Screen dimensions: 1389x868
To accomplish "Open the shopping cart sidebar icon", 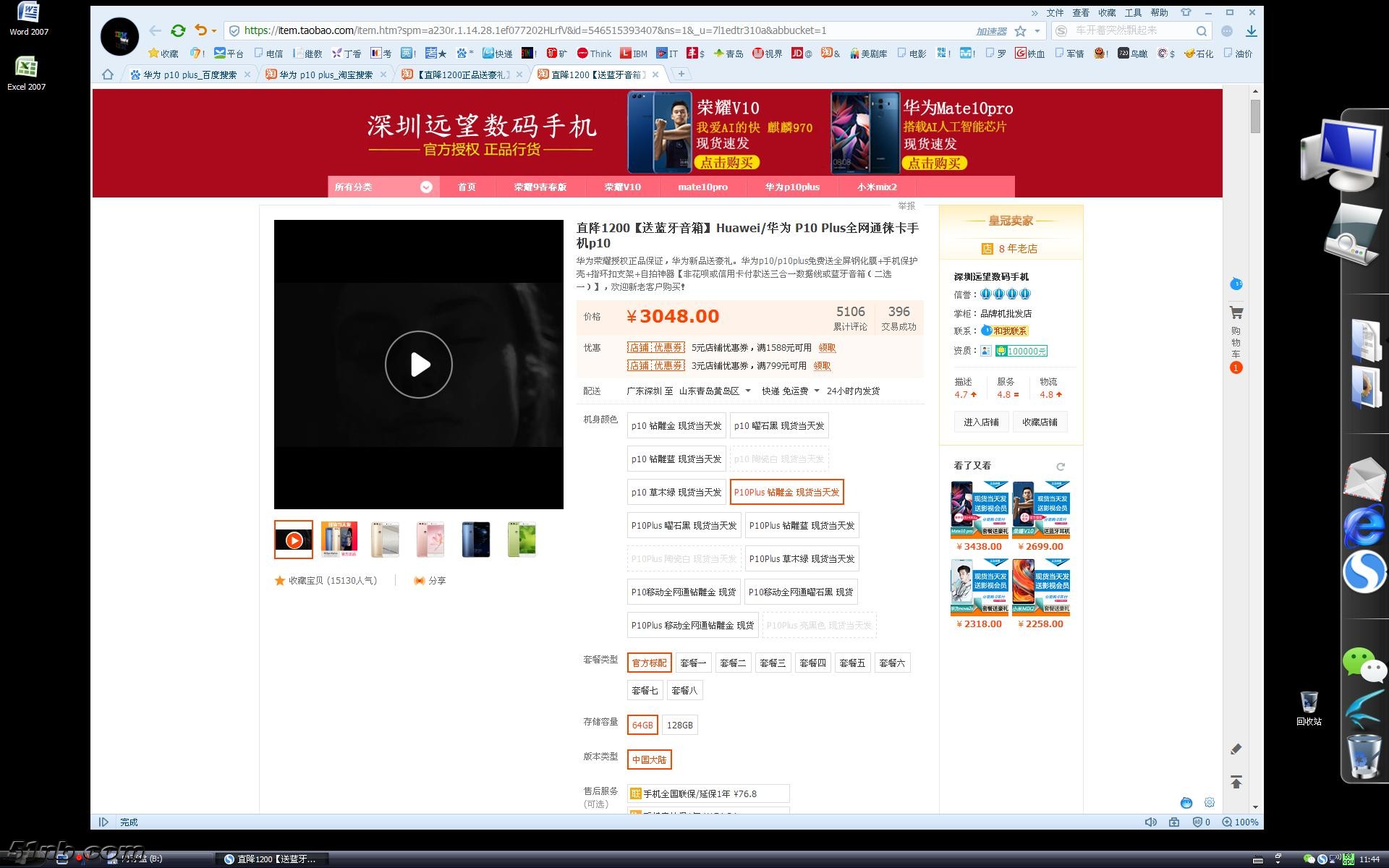I will (x=1236, y=313).
